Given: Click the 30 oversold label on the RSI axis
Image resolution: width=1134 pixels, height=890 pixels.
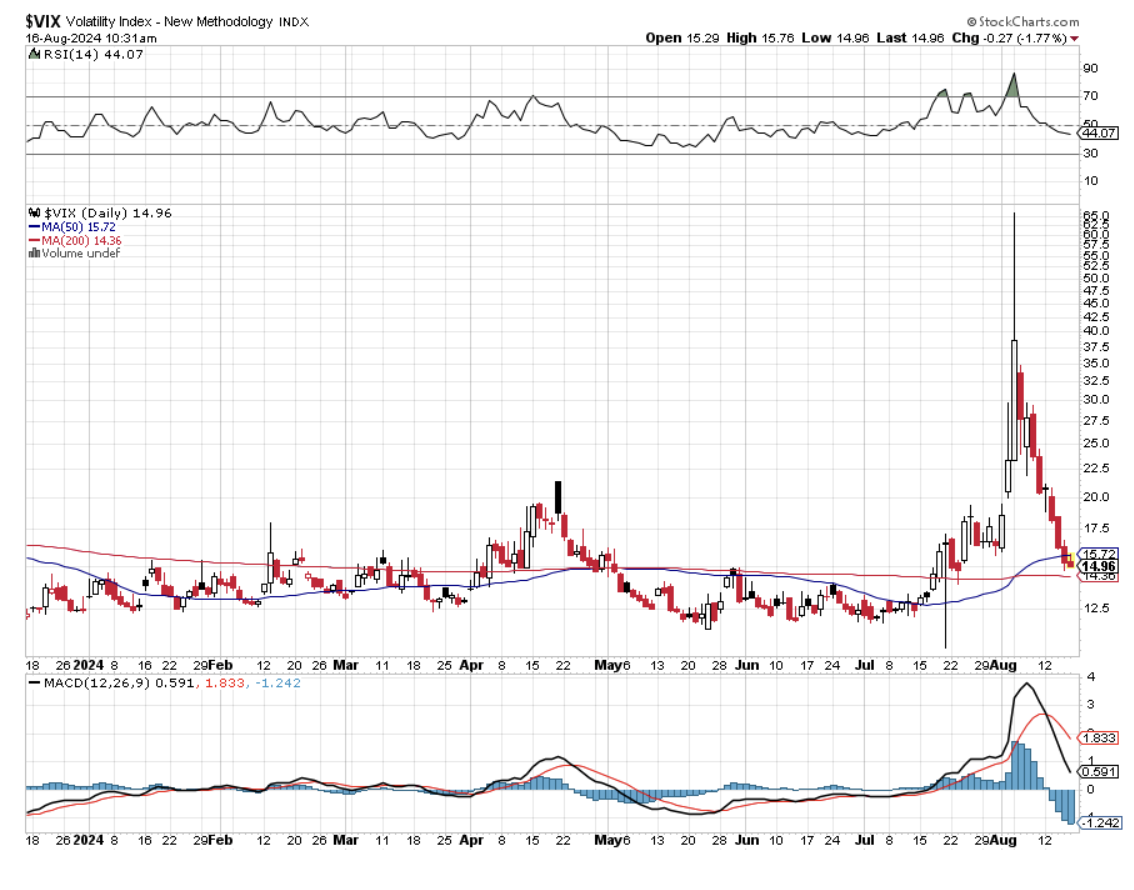Looking at the screenshot, I should click(x=1091, y=153).
